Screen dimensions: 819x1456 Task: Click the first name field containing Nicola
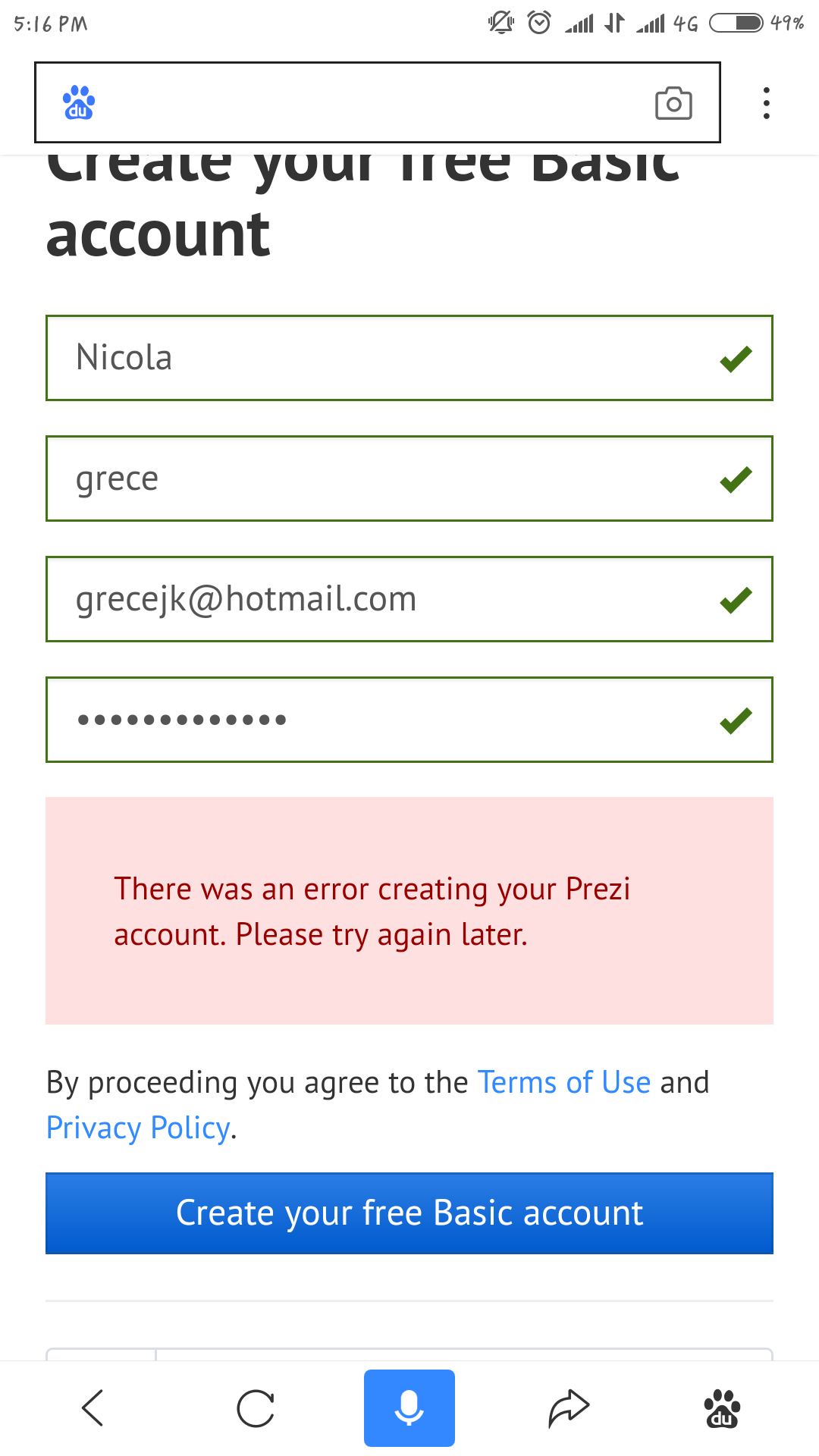click(379, 358)
